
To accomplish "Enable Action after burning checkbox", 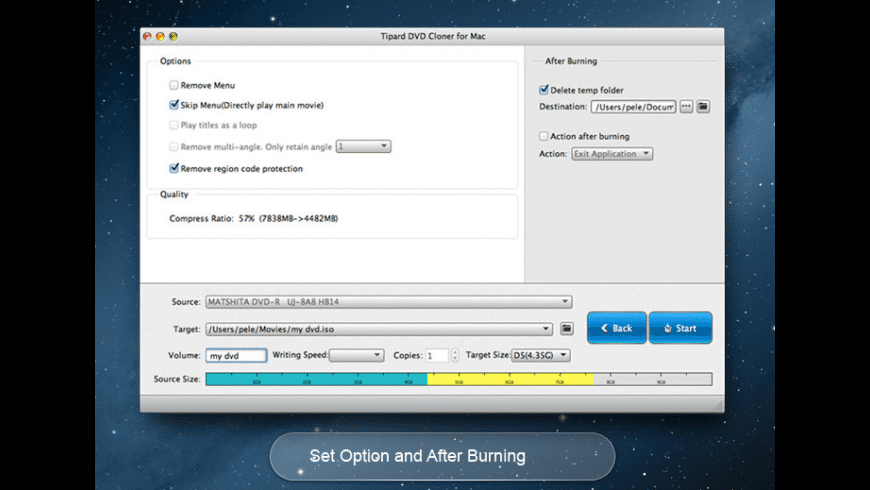I will coord(544,136).
